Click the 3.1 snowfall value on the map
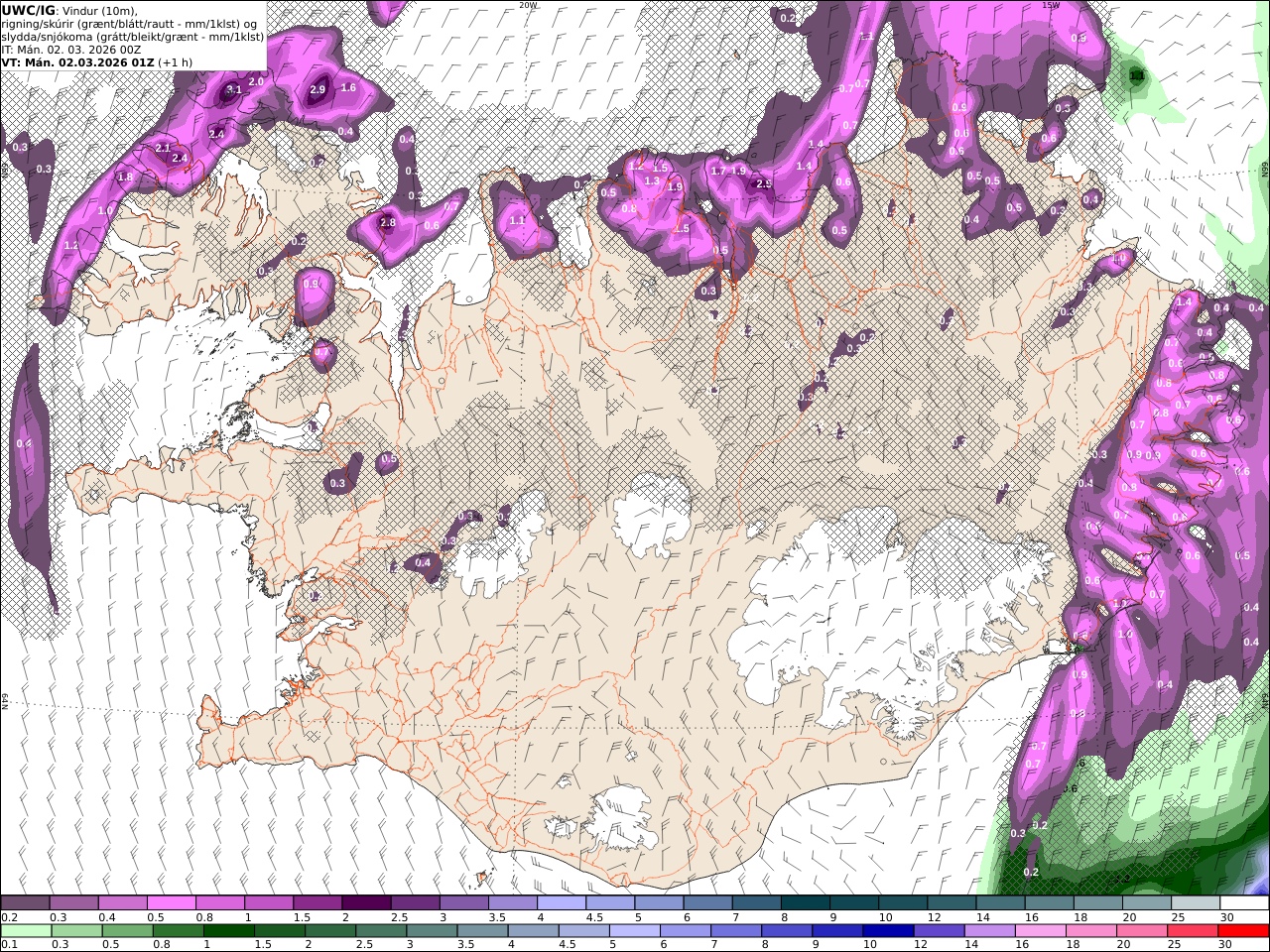 tap(234, 89)
